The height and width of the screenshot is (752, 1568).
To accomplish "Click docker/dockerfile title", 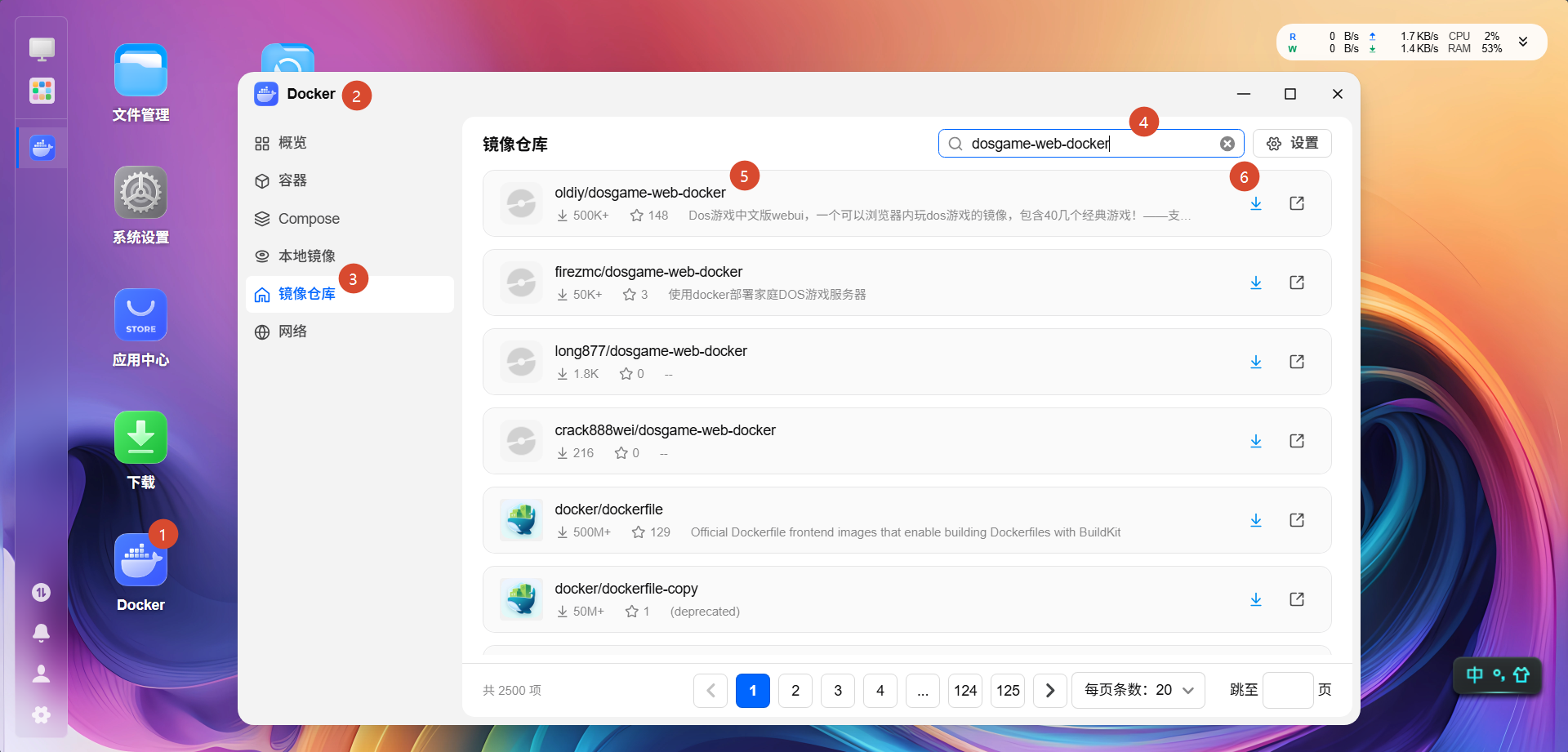I will coord(608,509).
